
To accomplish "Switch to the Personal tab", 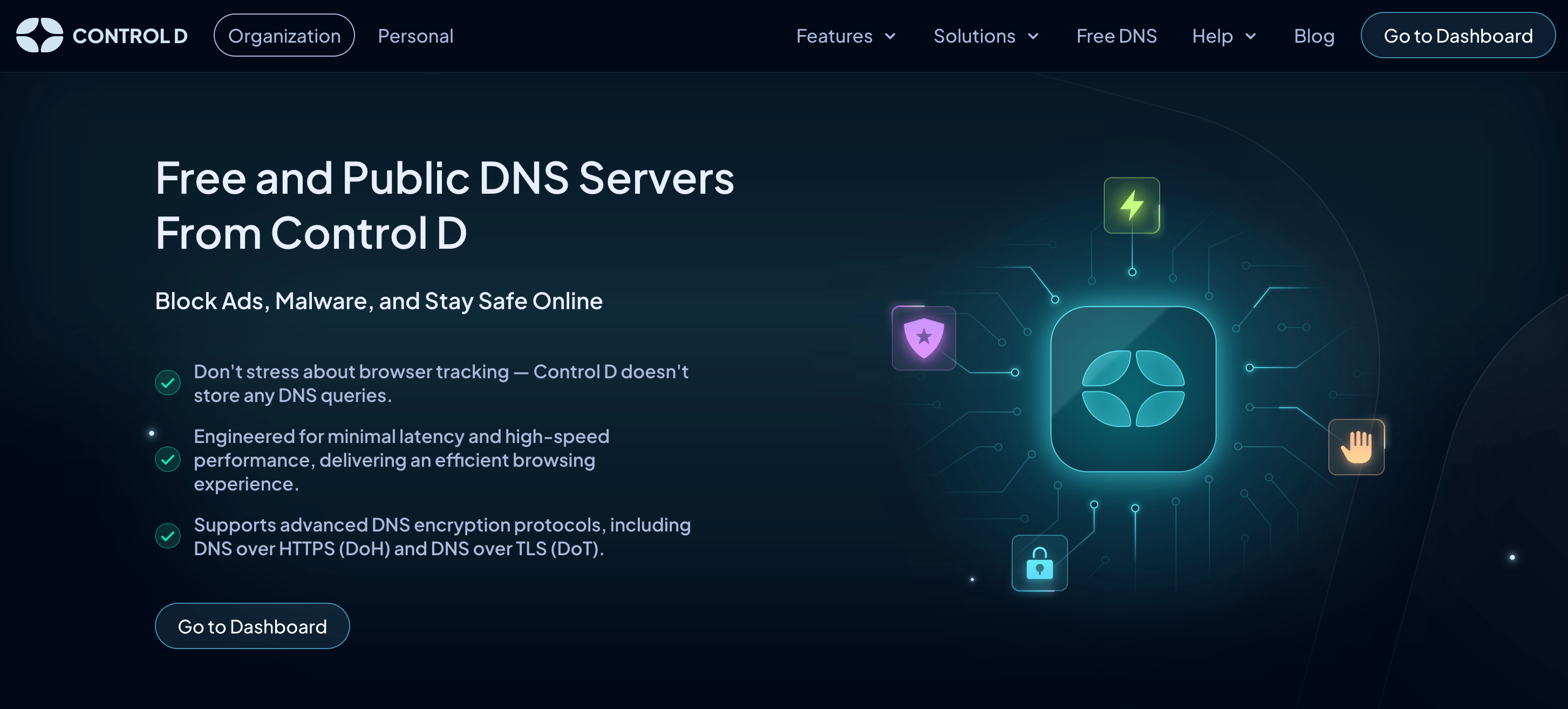I will [415, 35].
